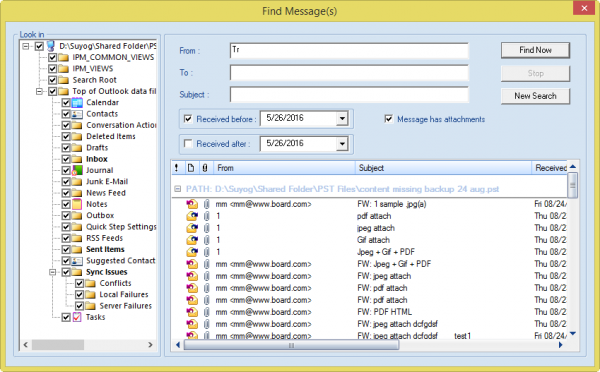This screenshot has width=600, height=372.
Task: Select the News Feed folder
Action: click(106, 193)
